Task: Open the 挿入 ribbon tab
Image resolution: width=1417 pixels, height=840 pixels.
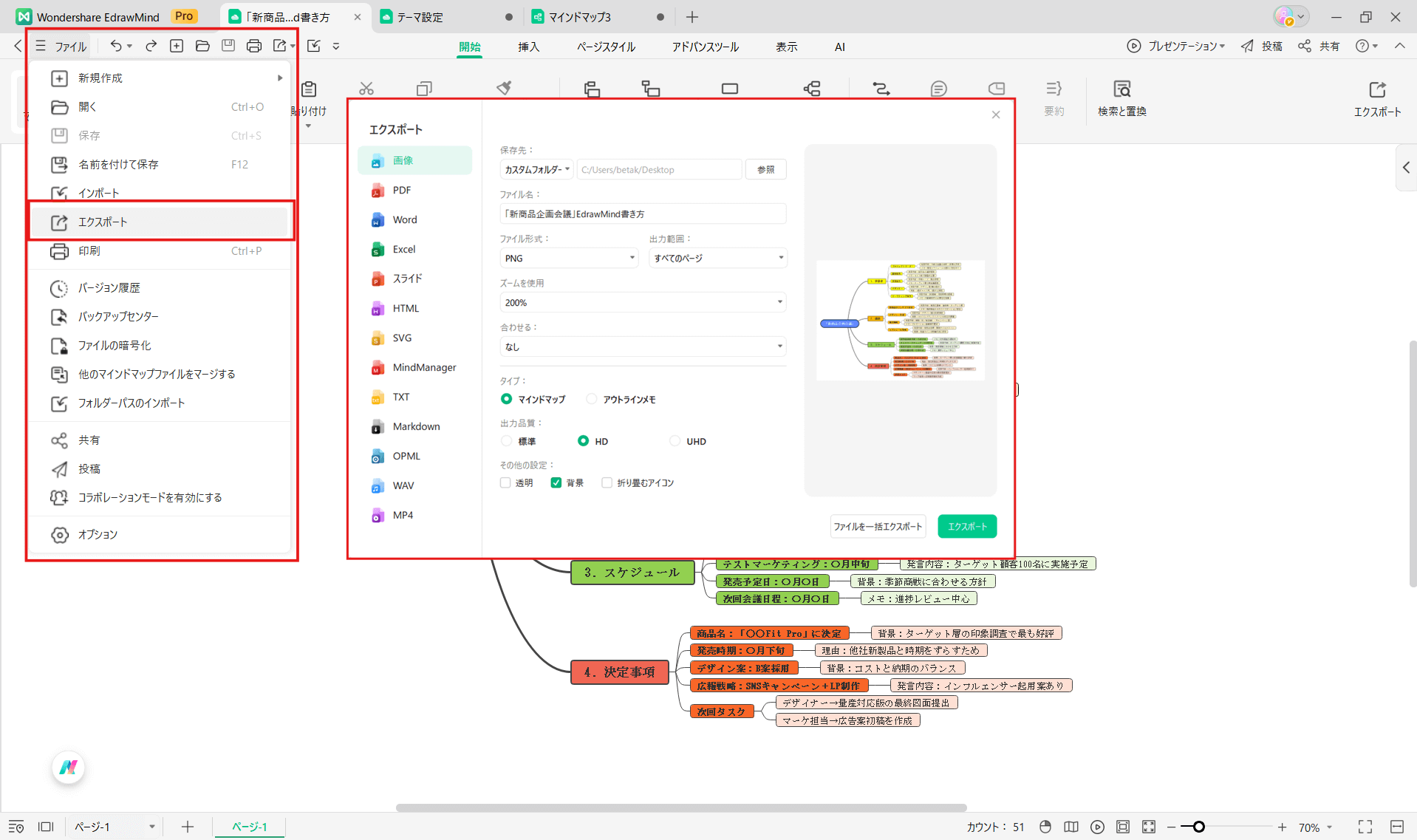Action: tap(528, 47)
